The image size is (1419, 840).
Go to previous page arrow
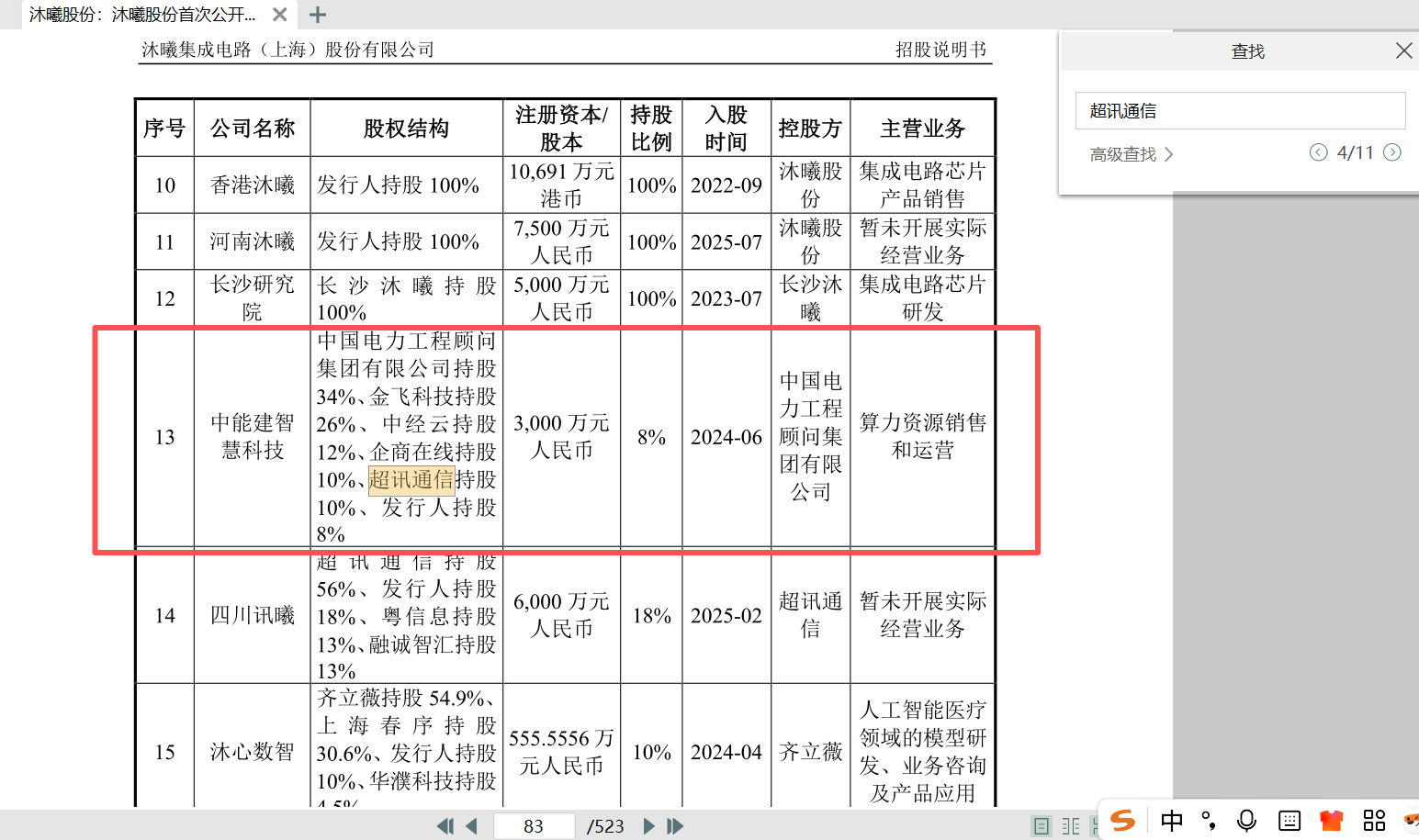point(471,826)
